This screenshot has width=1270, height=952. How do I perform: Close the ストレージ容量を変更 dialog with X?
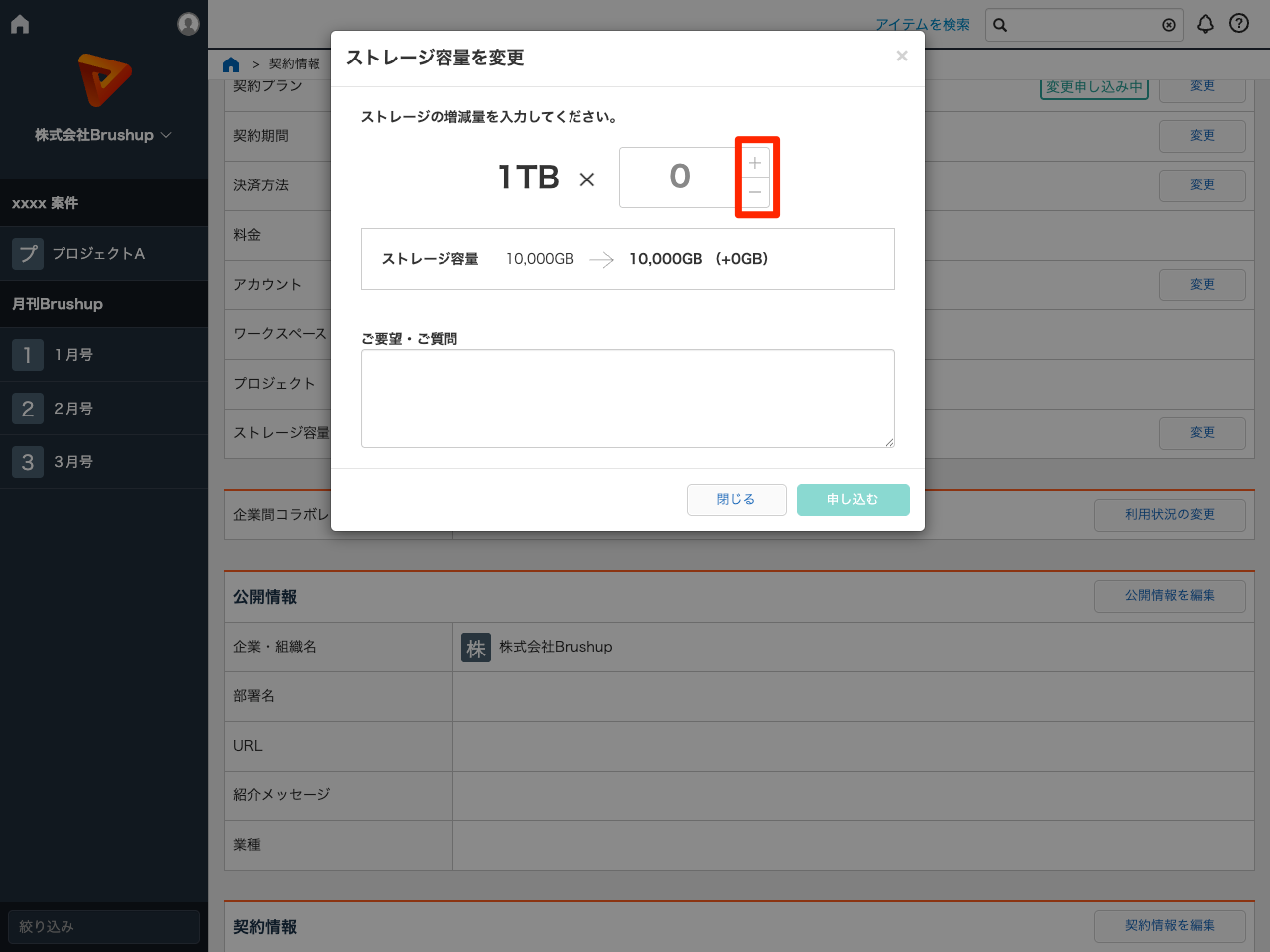click(902, 56)
